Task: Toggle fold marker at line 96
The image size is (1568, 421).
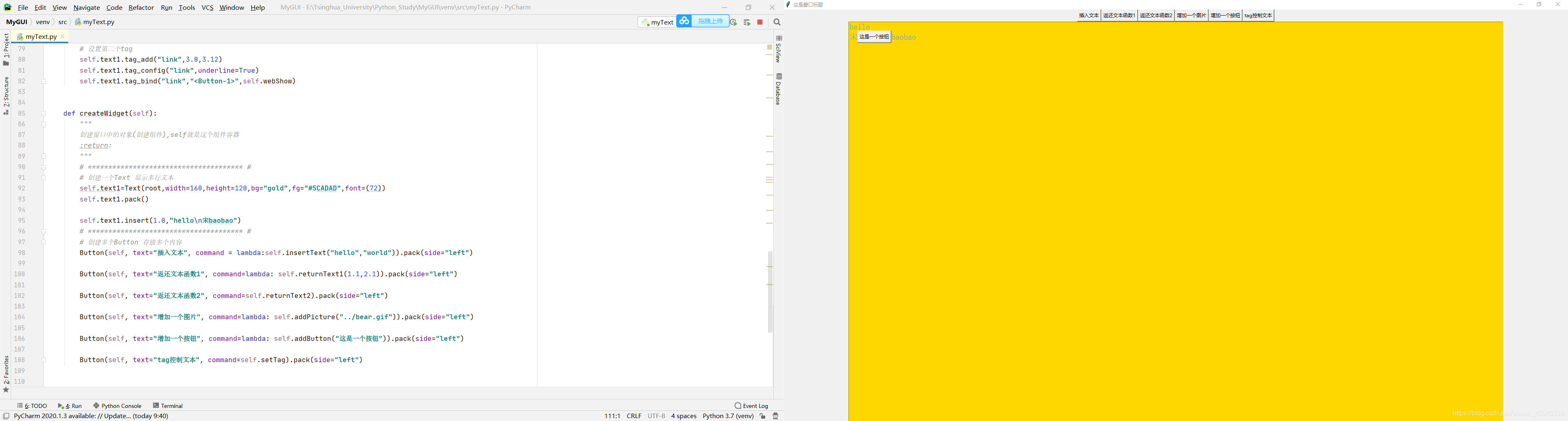Action: tap(44, 231)
